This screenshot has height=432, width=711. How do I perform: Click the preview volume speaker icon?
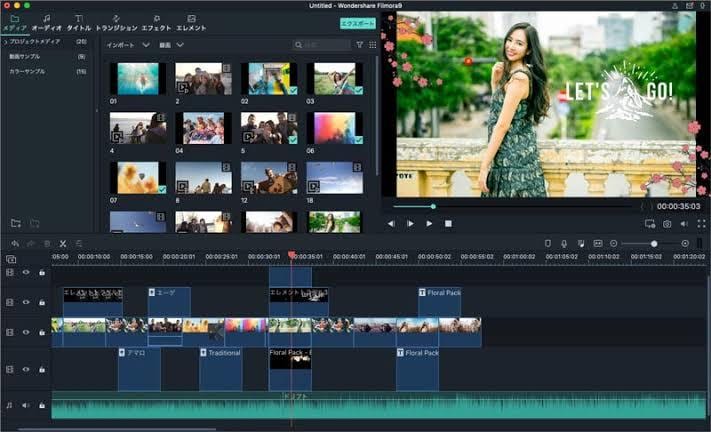pos(684,224)
